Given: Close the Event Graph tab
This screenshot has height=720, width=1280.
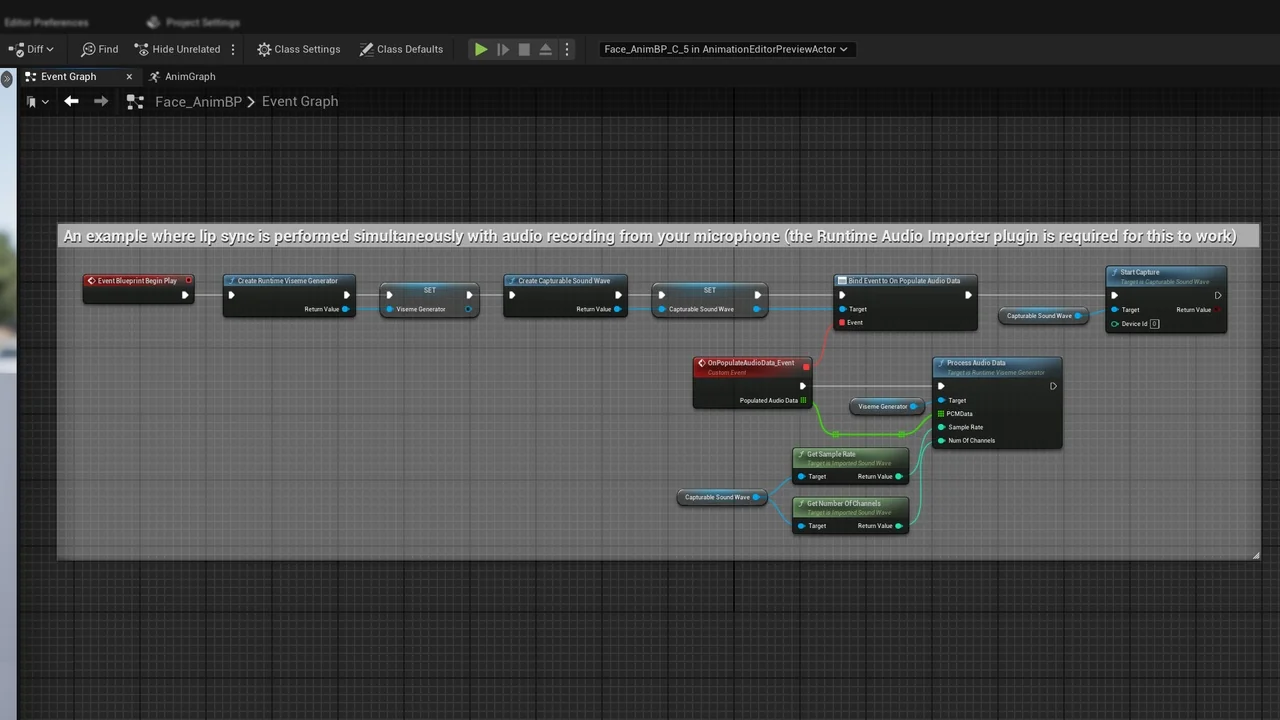Looking at the screenshot, I should tap(129, 76).
